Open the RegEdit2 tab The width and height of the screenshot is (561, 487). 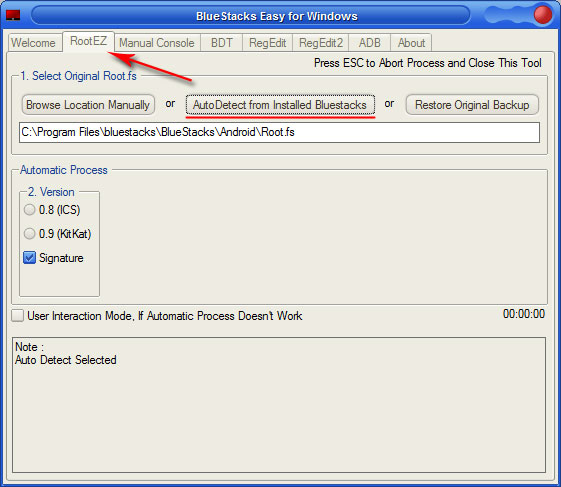321,43
